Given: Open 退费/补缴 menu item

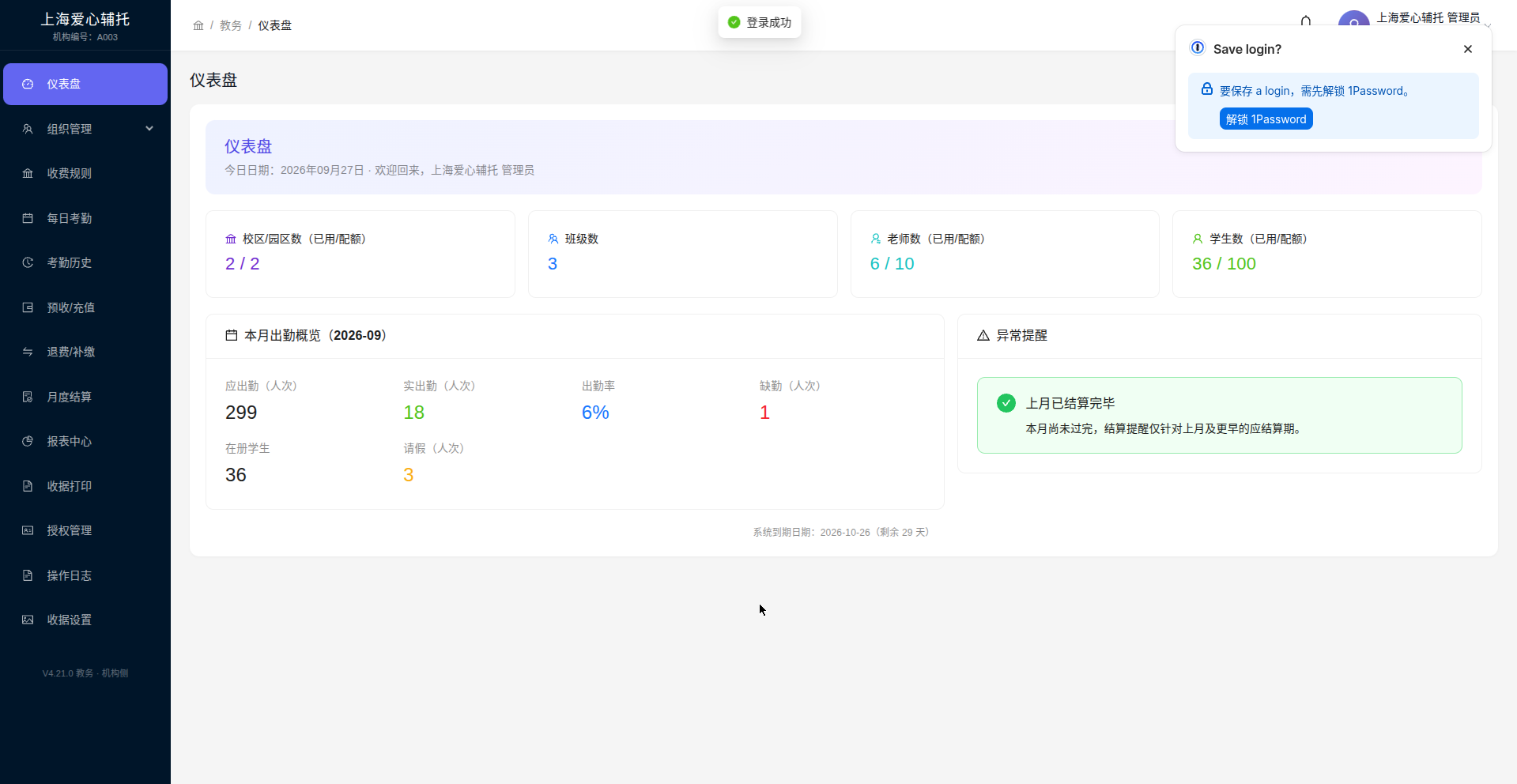Looking at the screenshot, I should click(x=85, y=352).
